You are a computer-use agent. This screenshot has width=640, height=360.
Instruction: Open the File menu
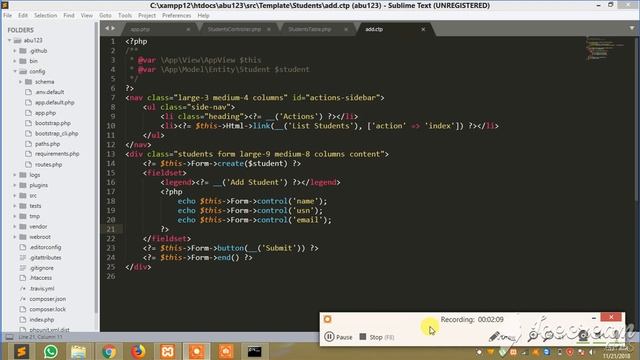[x=7, y=16]
